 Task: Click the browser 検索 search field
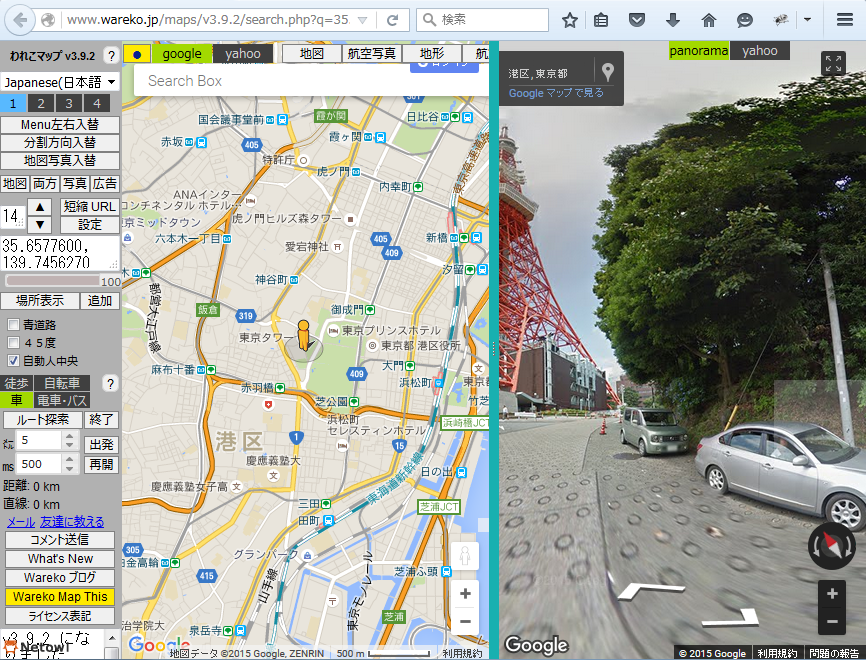tap(483, 20)
